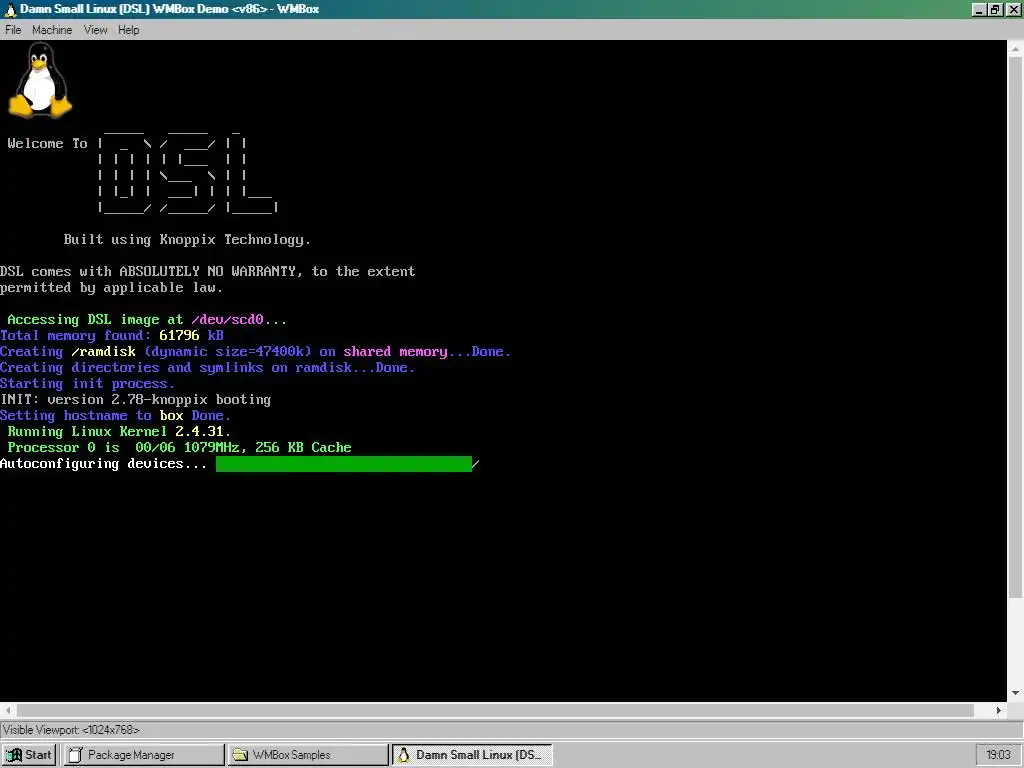This screenshot has height=768, width=1024.
Task: Click the vertical scrollbar thumb
Action: [1016, 327]
